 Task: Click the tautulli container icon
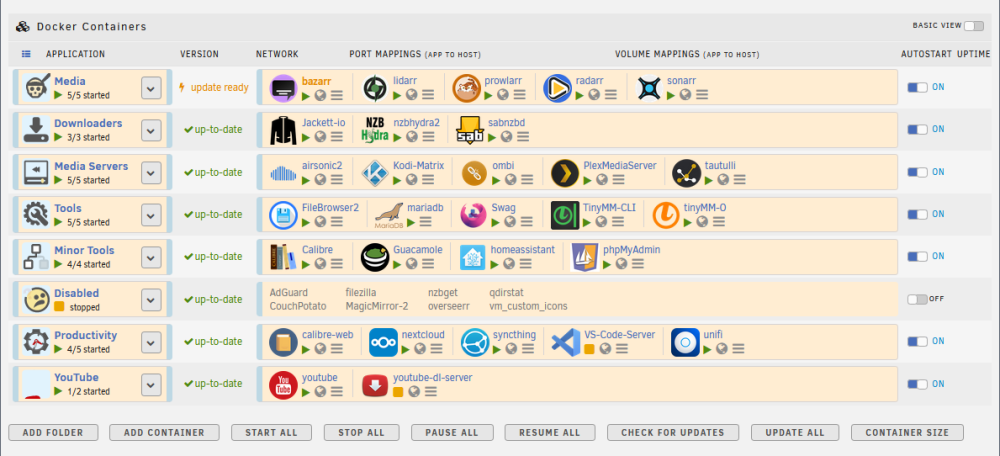[x=686, y=173]
